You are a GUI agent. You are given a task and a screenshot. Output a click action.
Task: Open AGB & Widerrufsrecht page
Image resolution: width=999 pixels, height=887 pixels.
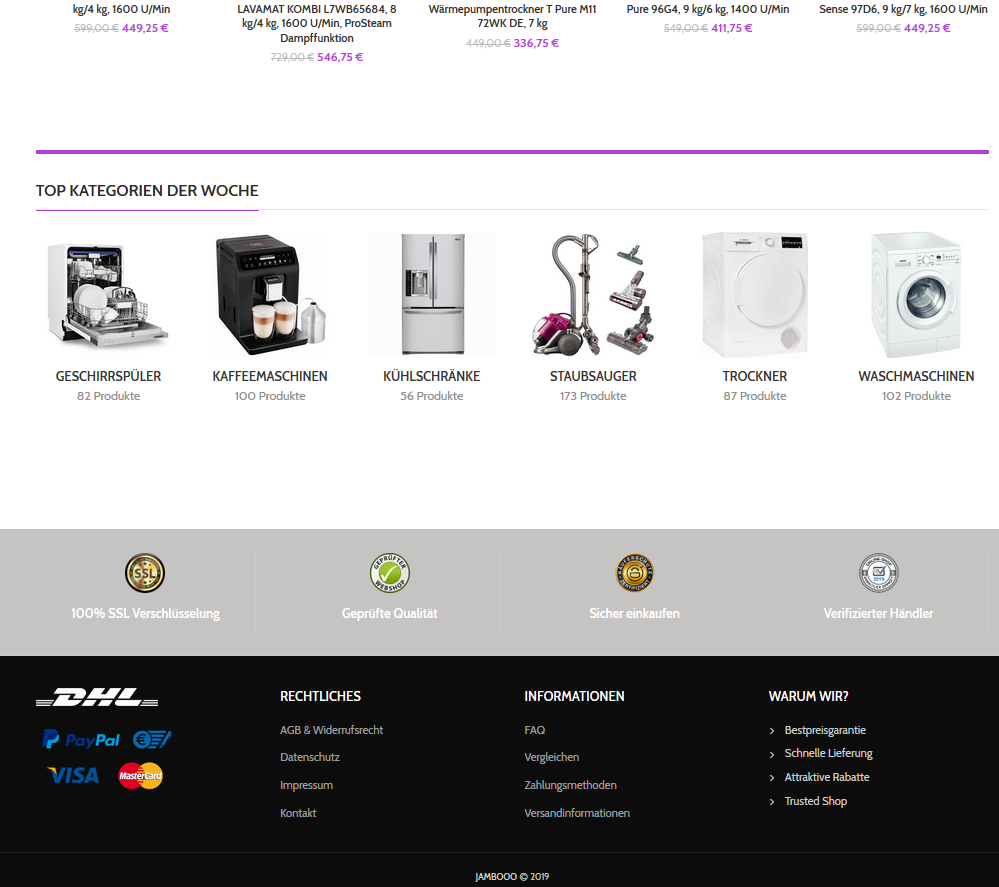click(x=331, y=730)
